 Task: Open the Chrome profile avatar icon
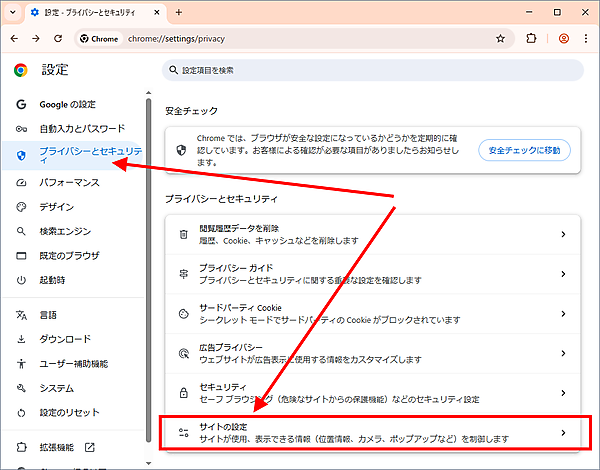(x=563, y=39)
